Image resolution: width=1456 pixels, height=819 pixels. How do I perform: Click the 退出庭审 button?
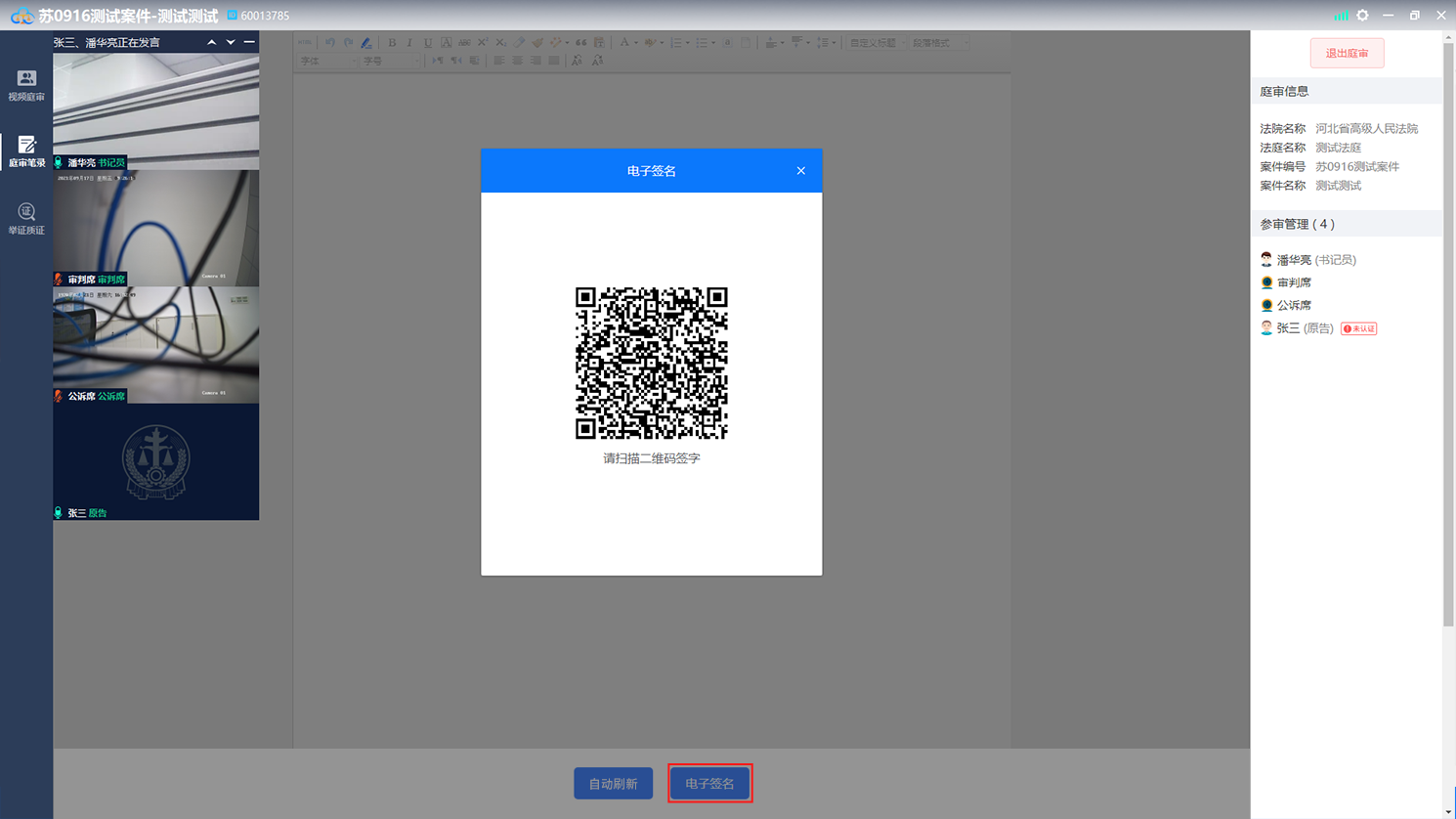tap(1347, 54)
